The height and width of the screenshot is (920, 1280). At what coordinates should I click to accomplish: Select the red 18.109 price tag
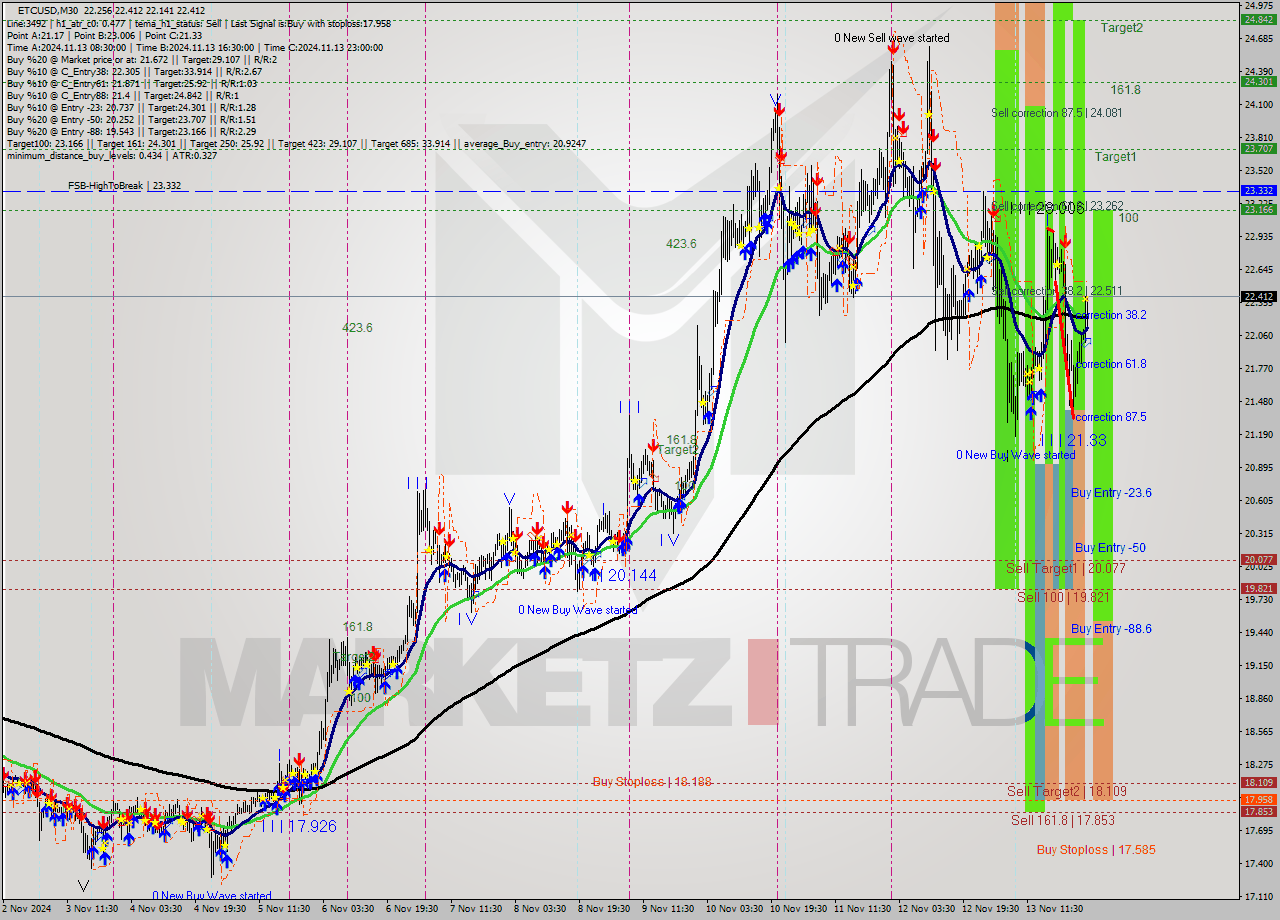click(x=1258, y=782)
